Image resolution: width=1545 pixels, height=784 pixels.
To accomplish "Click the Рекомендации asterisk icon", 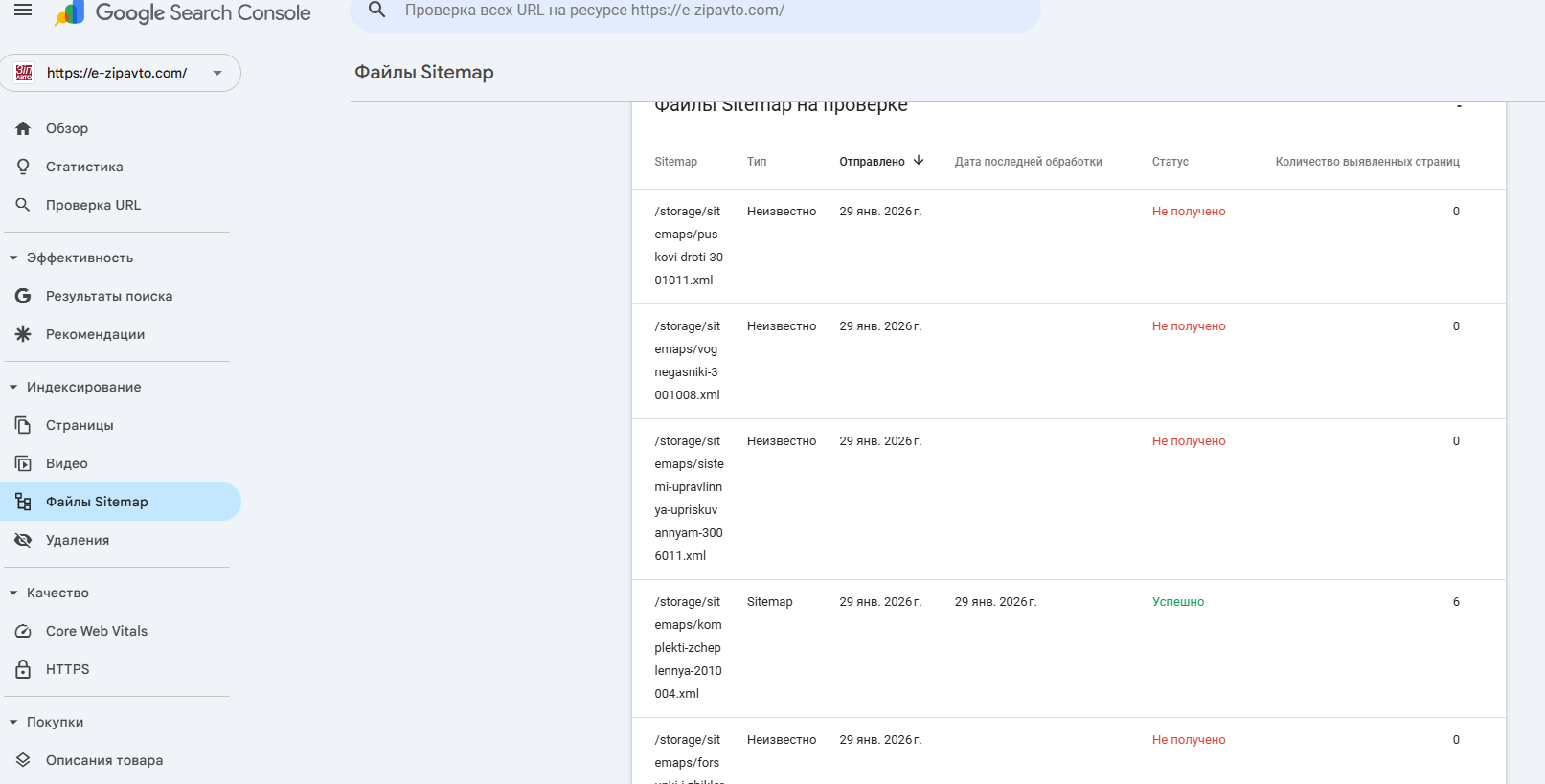I will [23, 334].
